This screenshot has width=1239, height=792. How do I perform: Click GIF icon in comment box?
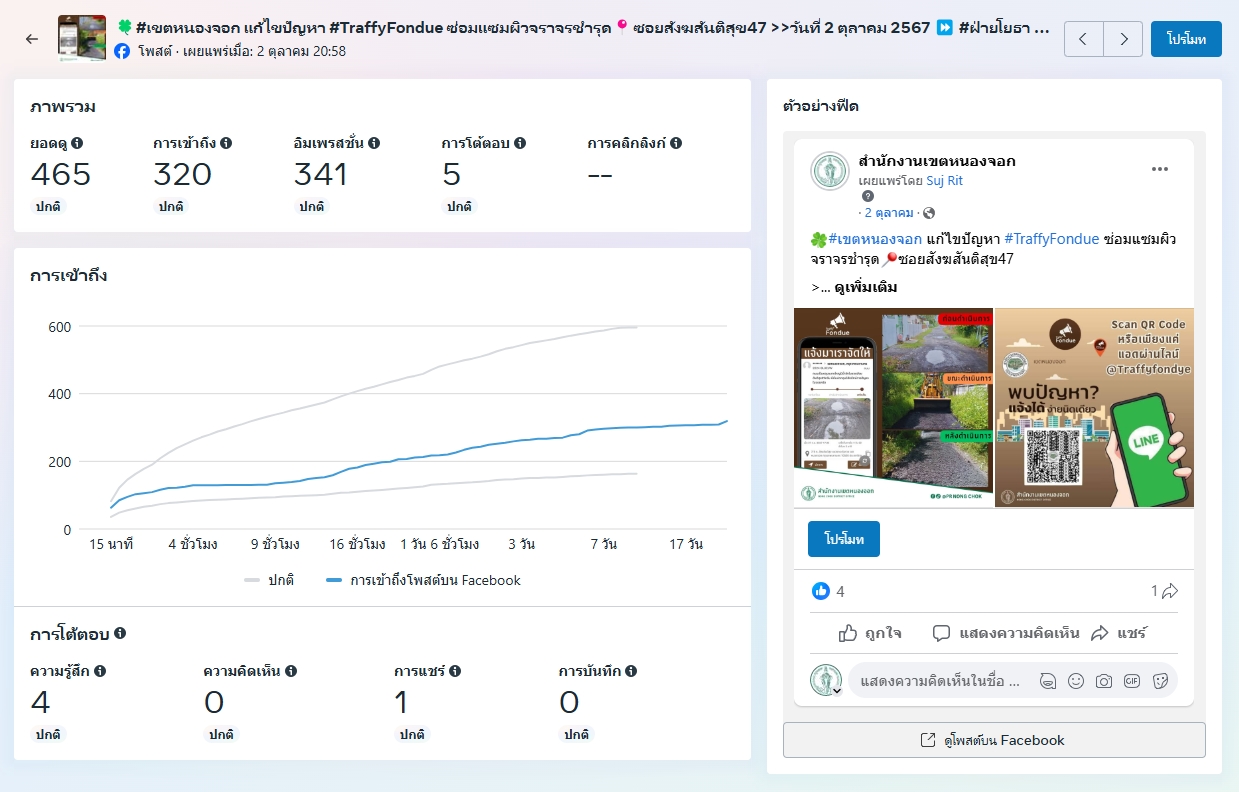(1132, 681)
